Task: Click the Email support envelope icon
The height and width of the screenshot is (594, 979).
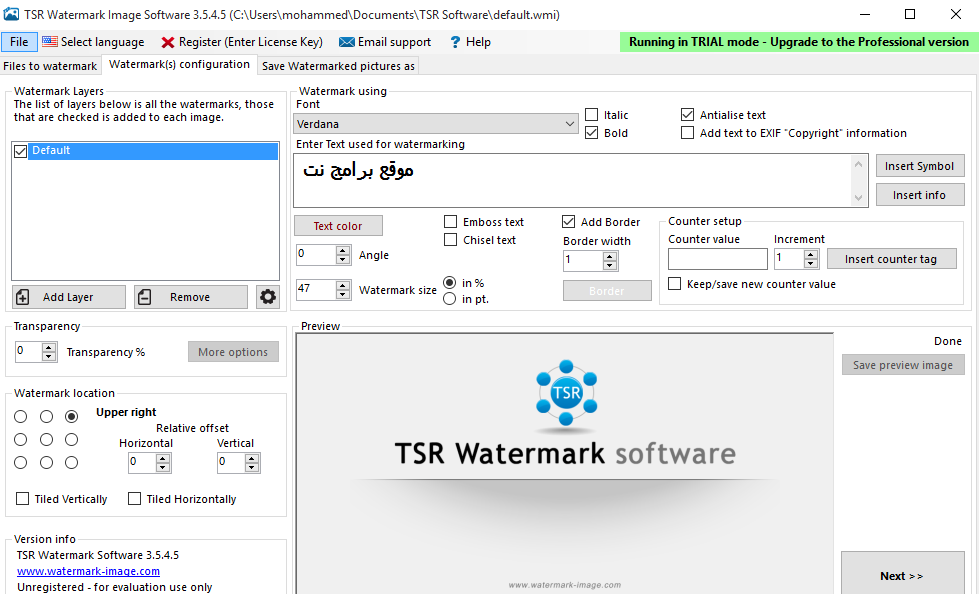Action: tap(347, 42)
